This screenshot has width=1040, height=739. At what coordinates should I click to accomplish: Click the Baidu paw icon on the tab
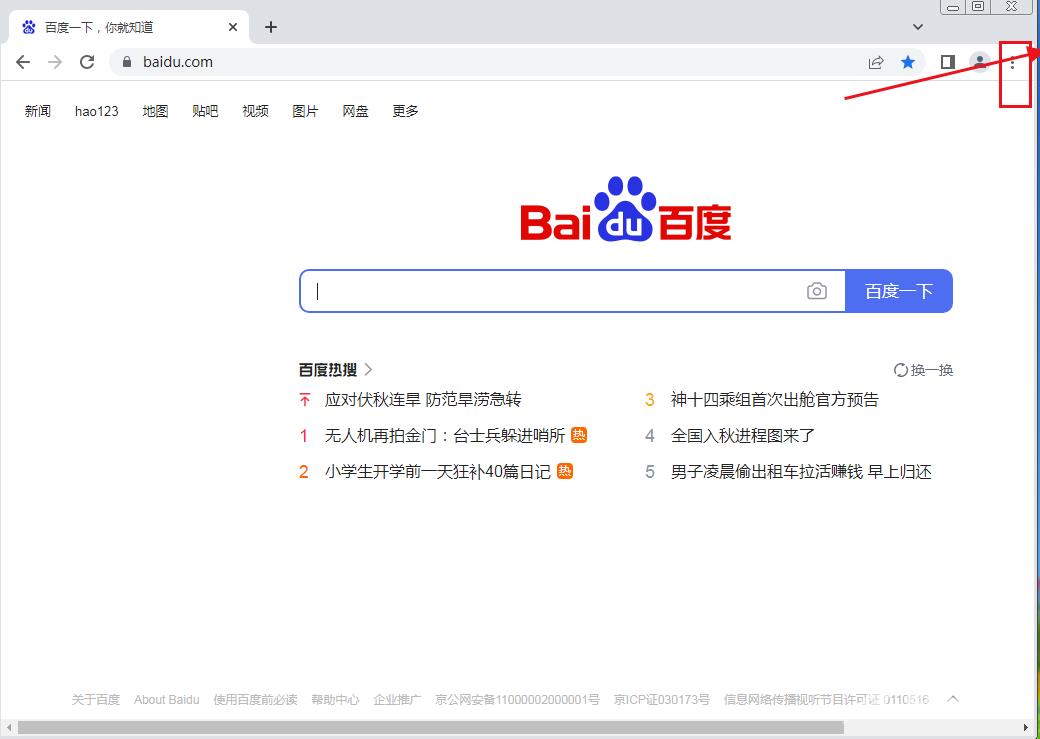tap(27, 27)
